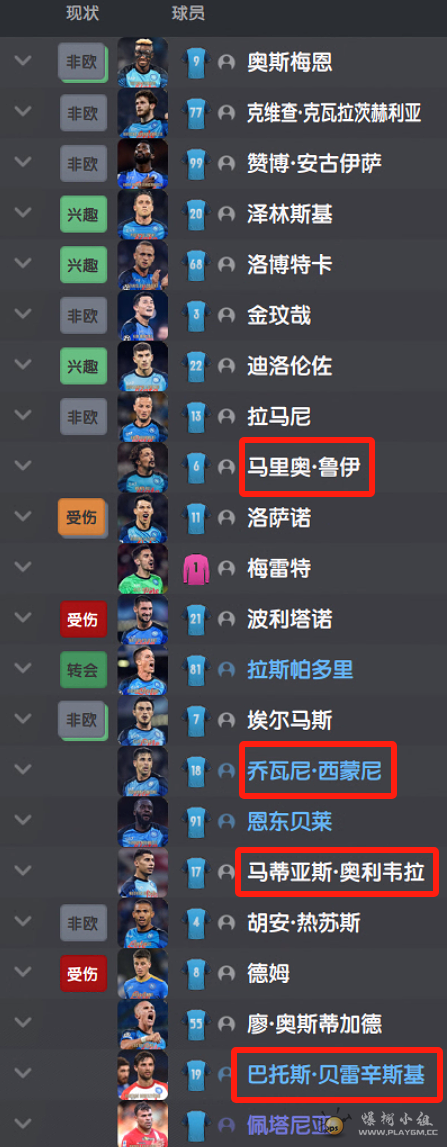
Task: Click the number 55 jersey icon
Action: click(196, 1024)
